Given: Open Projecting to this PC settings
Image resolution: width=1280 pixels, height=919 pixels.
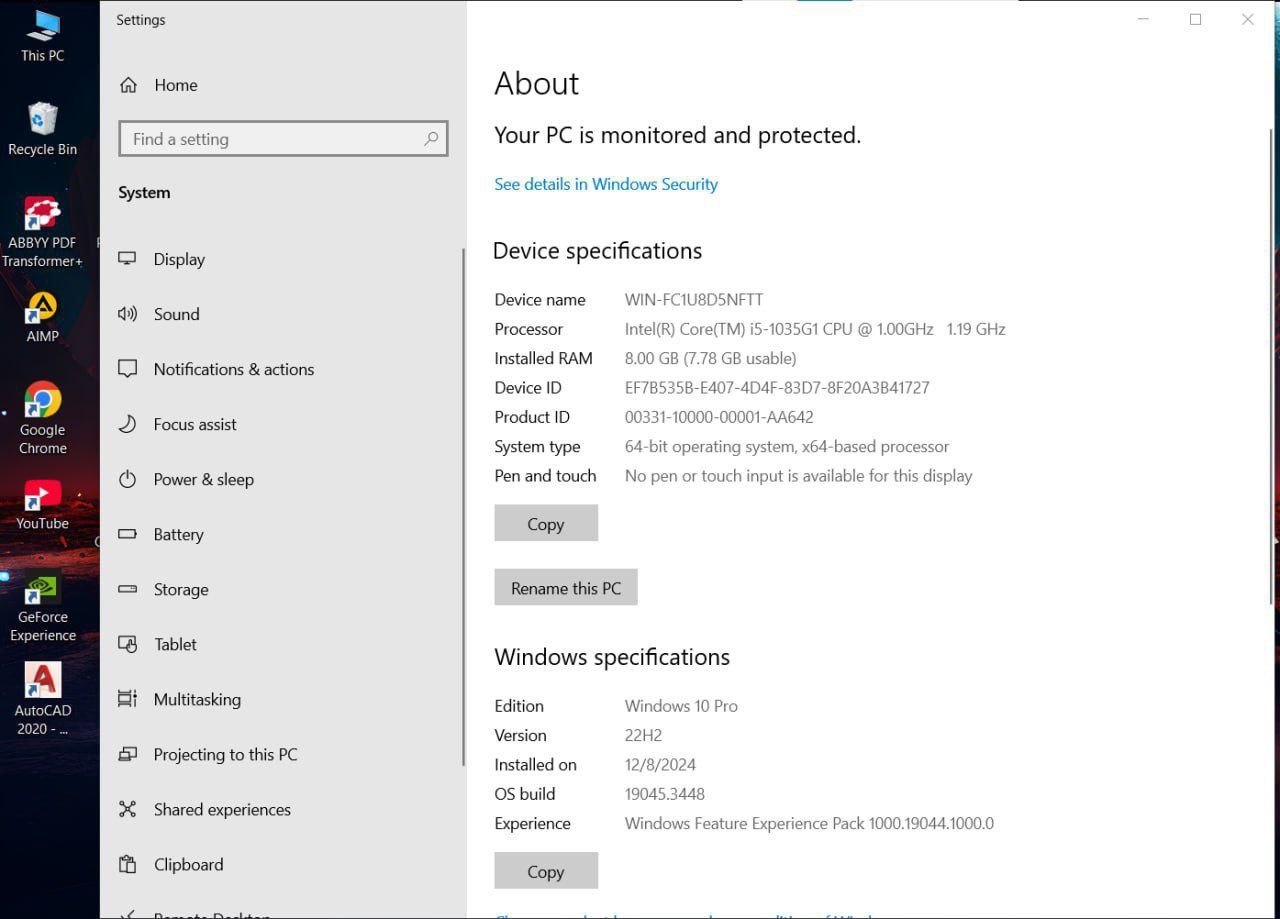Looking at the screenshot, I should (282, 754).
